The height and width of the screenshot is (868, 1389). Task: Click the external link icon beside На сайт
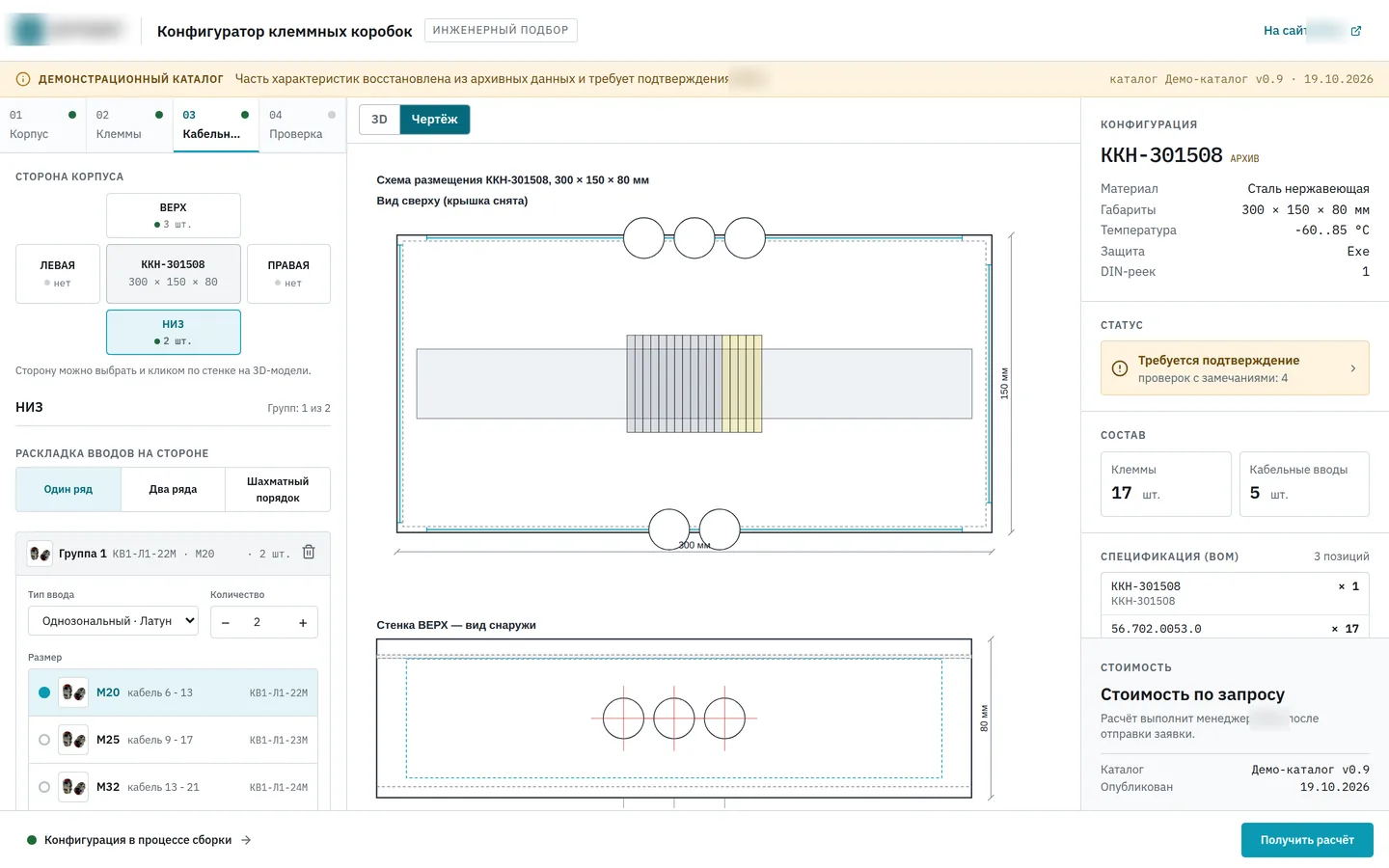click(x=1356, y=31)
